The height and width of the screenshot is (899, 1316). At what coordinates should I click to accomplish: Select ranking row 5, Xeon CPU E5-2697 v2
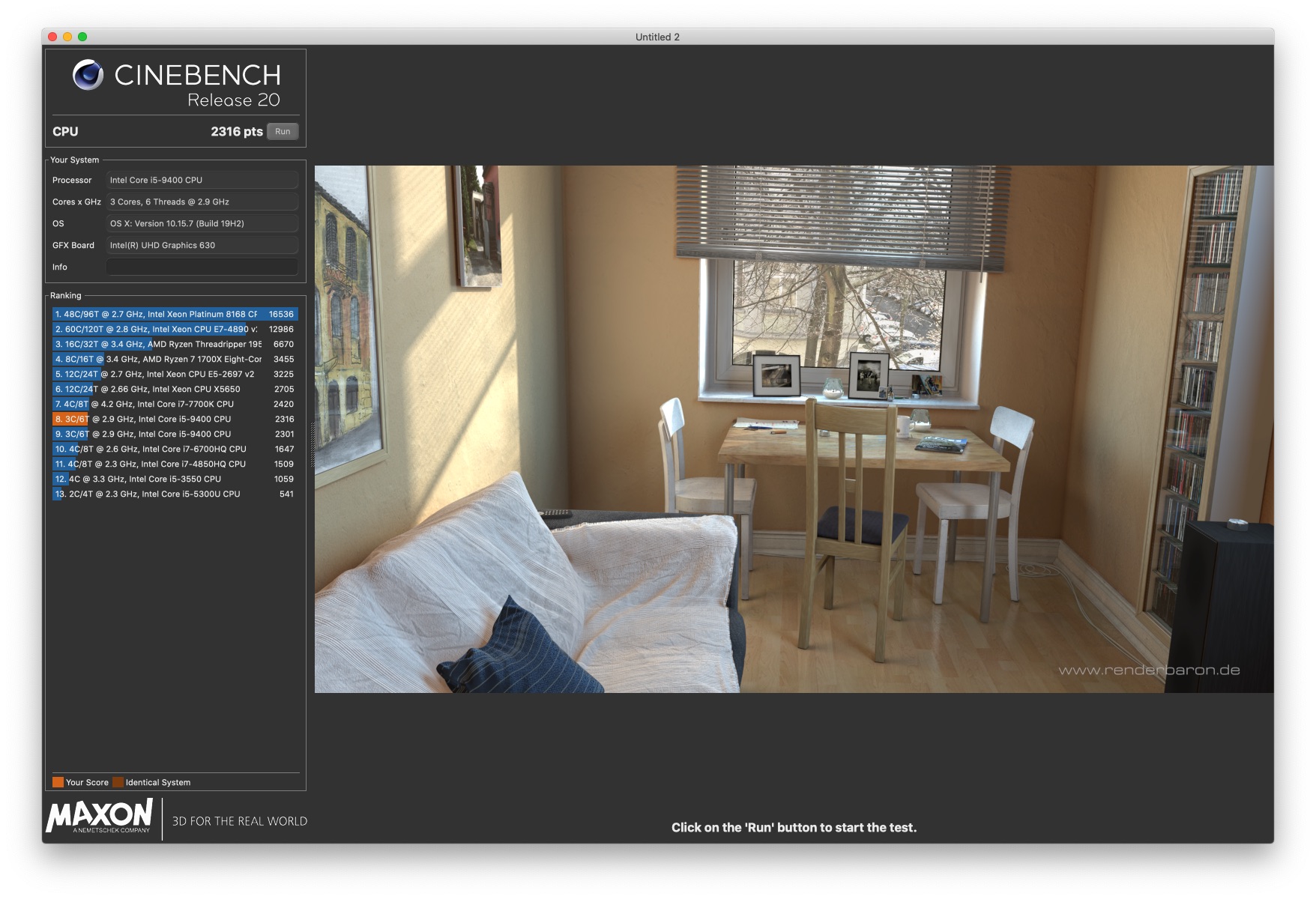click(175, 374)
